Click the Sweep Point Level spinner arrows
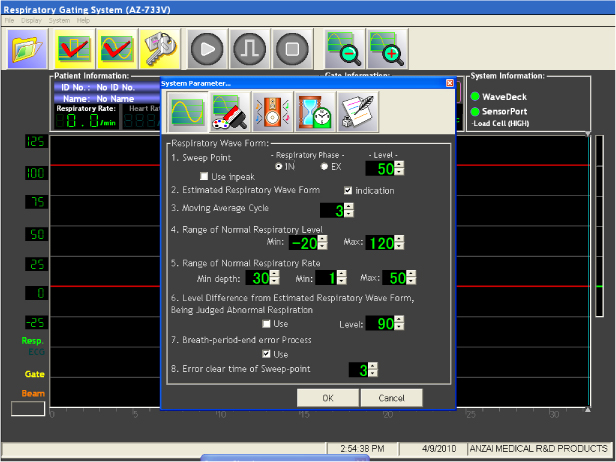616x462 pixels. (400, 169)
